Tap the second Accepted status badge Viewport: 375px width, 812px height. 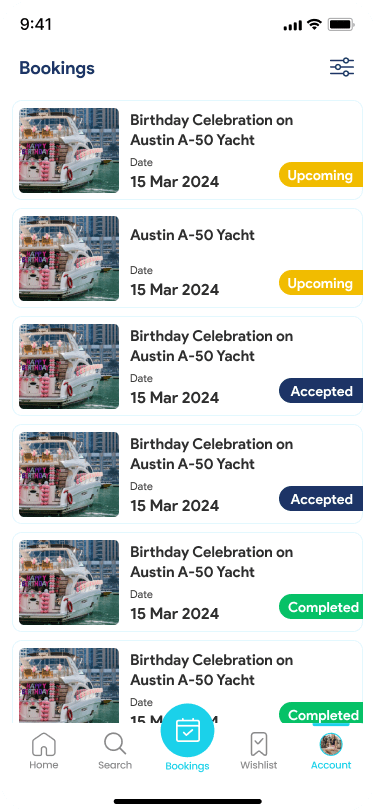click(321, 499)
